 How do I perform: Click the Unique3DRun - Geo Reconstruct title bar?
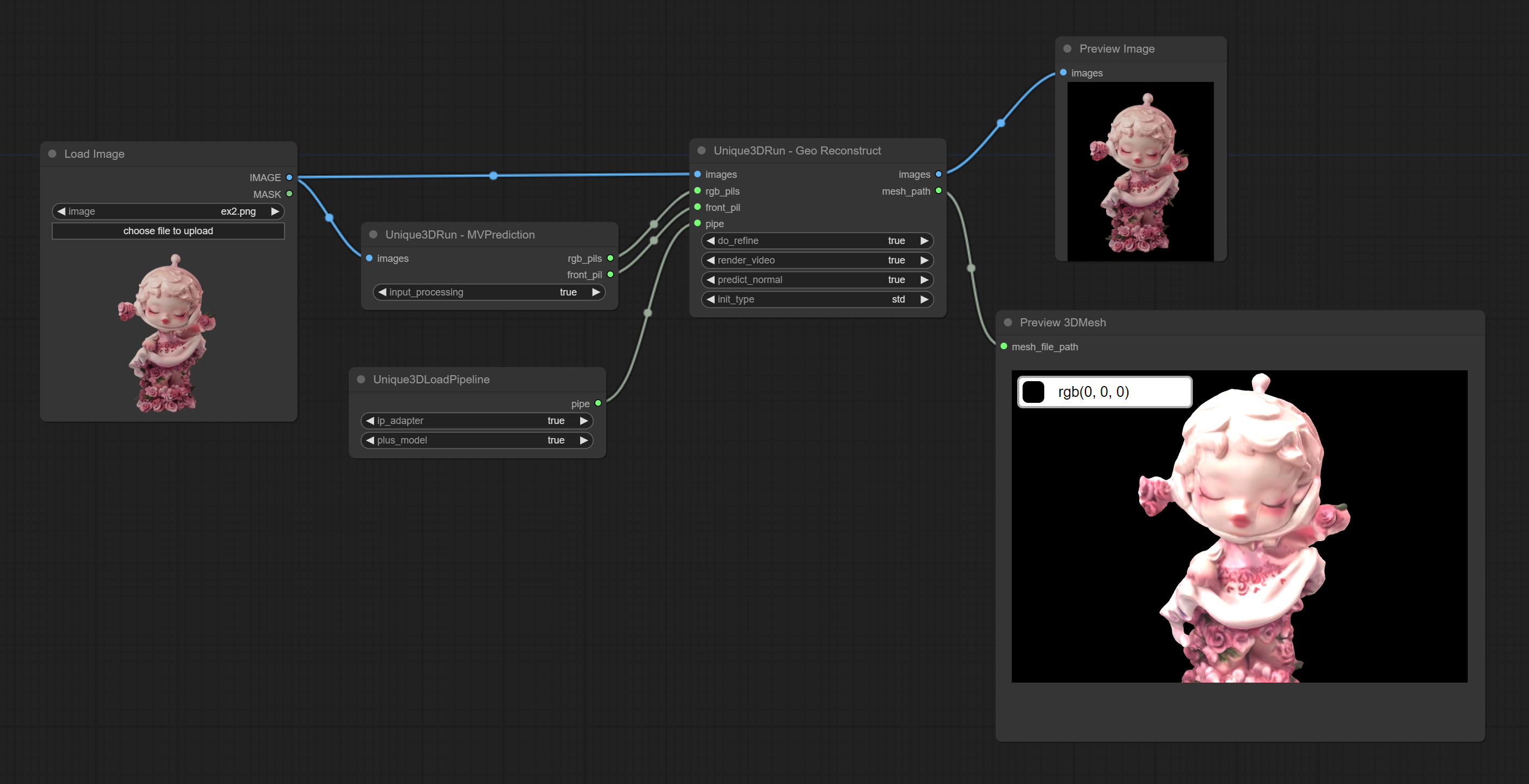(x=796, y=151)
